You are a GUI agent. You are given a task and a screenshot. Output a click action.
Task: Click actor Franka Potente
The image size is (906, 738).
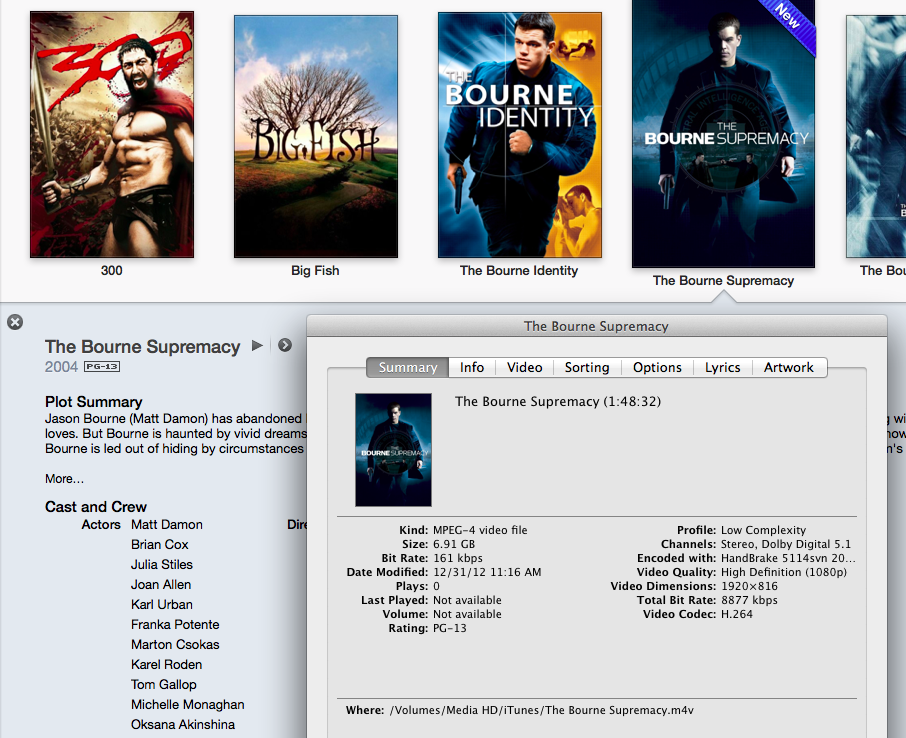coord(175,625)
